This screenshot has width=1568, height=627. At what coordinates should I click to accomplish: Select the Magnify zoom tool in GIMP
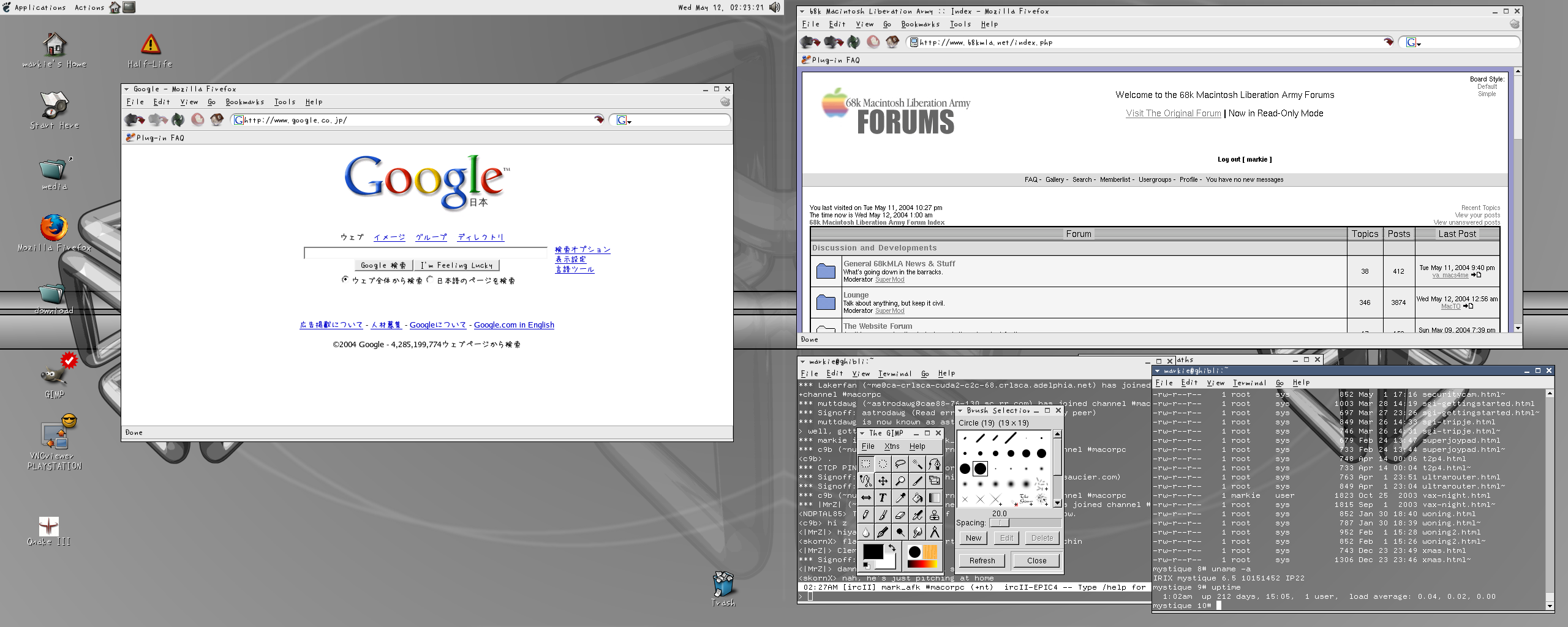(900, 481)
